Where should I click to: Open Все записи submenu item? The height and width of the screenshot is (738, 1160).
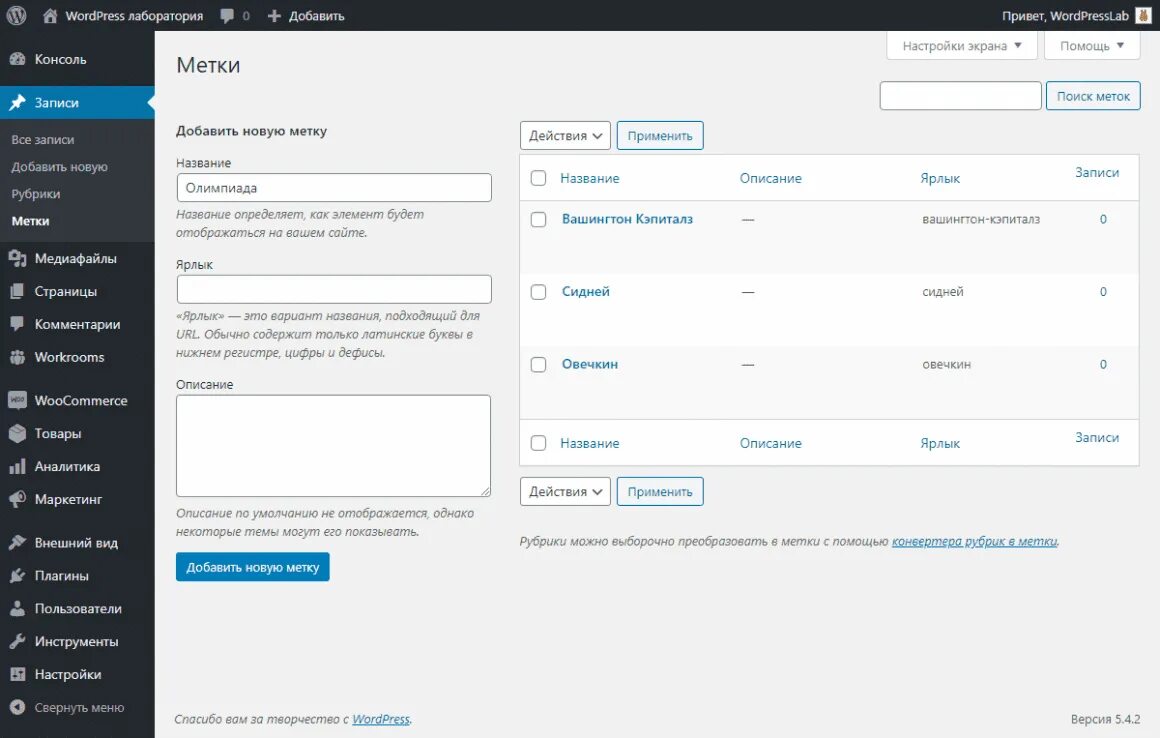tap(43, 140)
